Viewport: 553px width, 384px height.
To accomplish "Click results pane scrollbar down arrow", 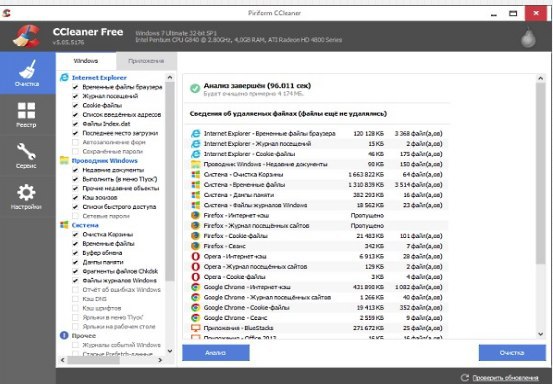I will click(541, 334).
